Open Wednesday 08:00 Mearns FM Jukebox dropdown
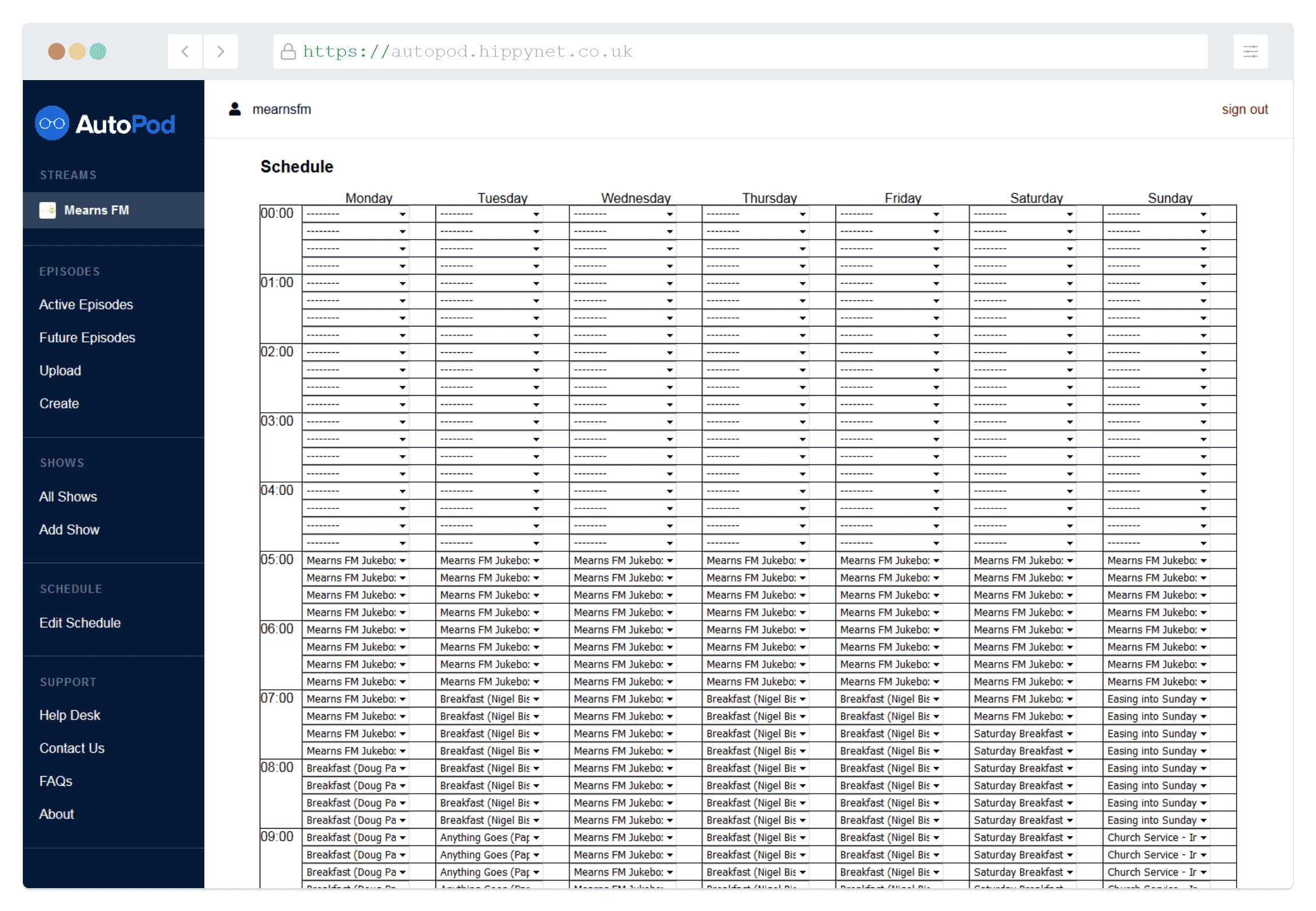Image resolution: width=1316 pixels, height=911 pixels. click(x=623, y=768)
